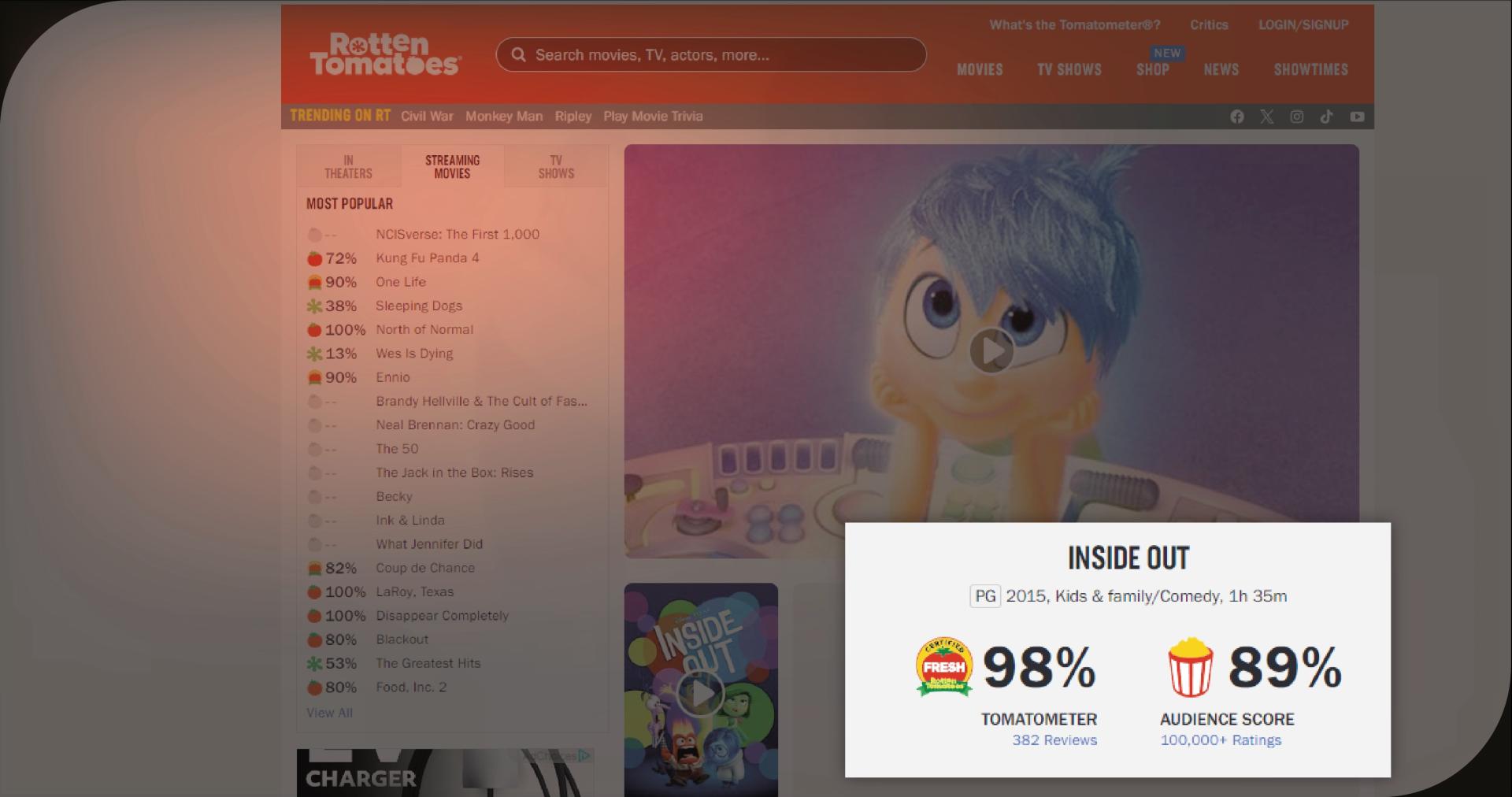Open the Instagram social icon

point(1296,117)
